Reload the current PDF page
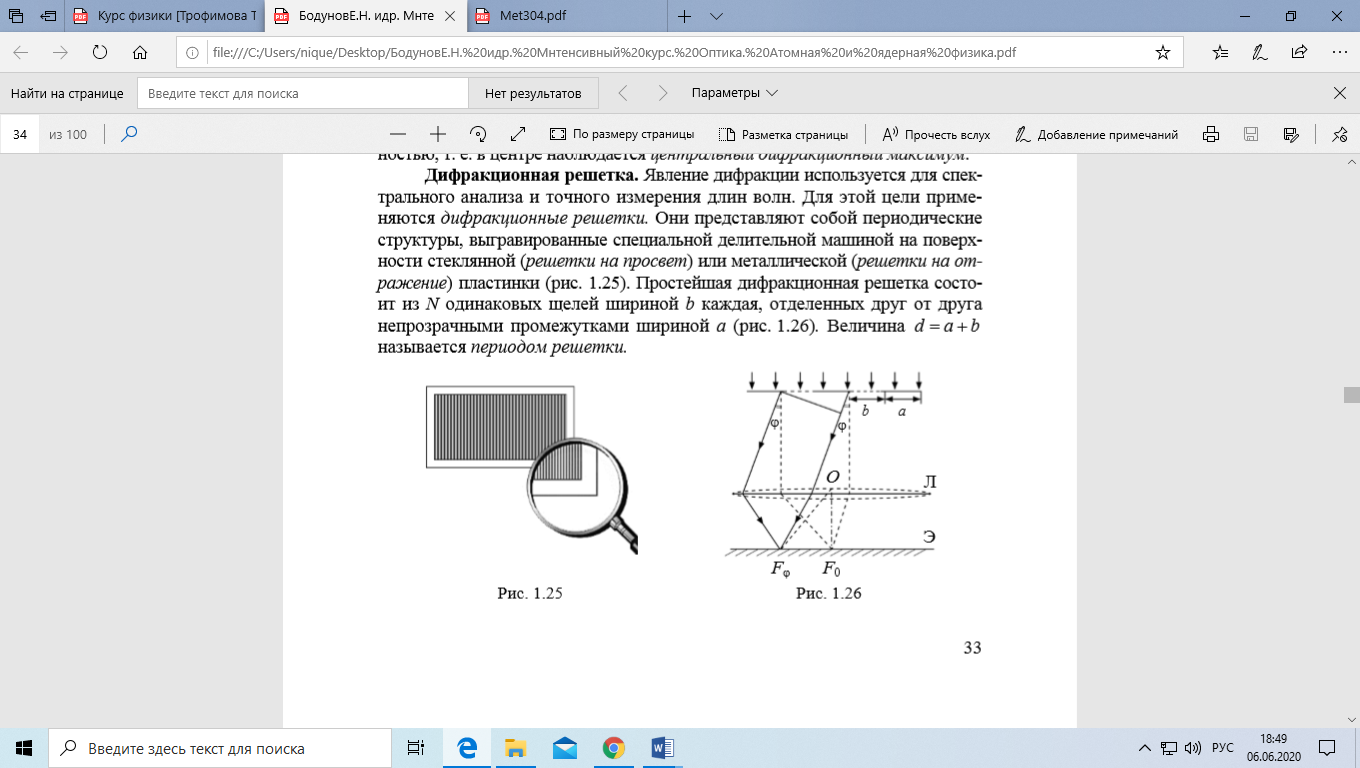This screenshot has width=1360, height=768. point(100,52)
